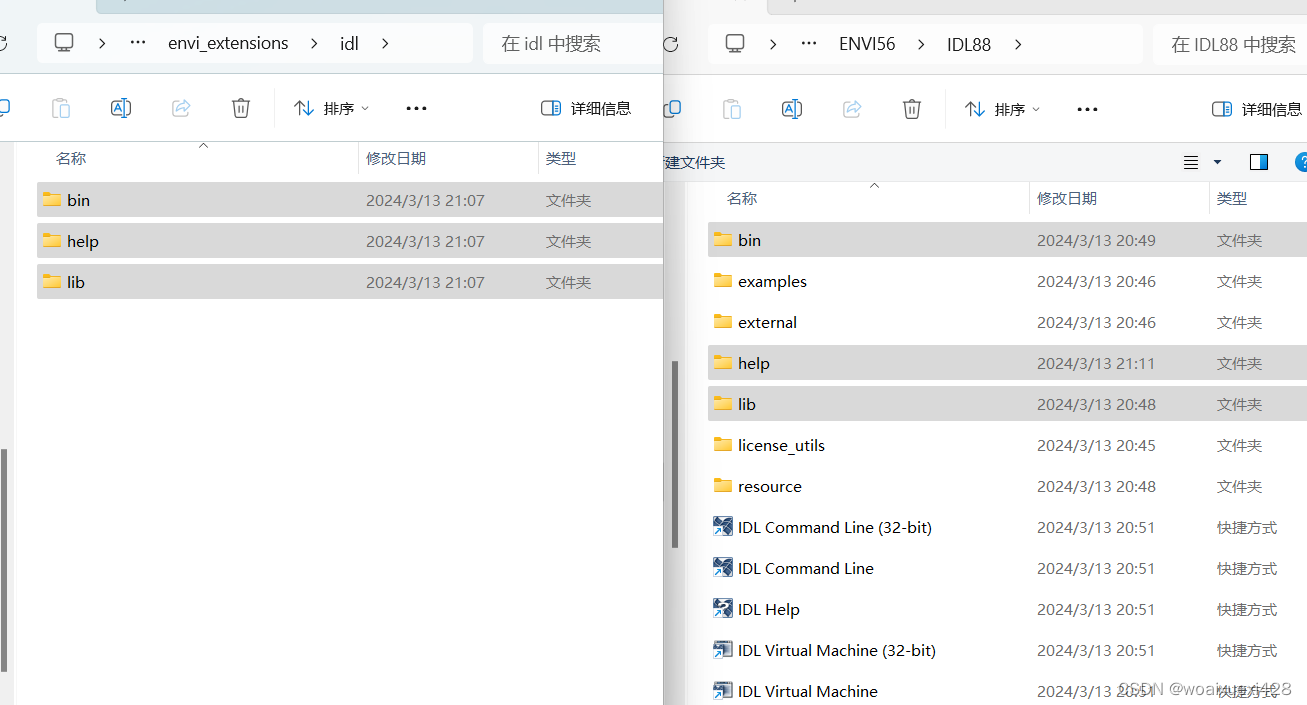Screen dimensions: 1307x705
Task: Click search box 在 IDL88 中搜索
Action: tap(1230, 44)
